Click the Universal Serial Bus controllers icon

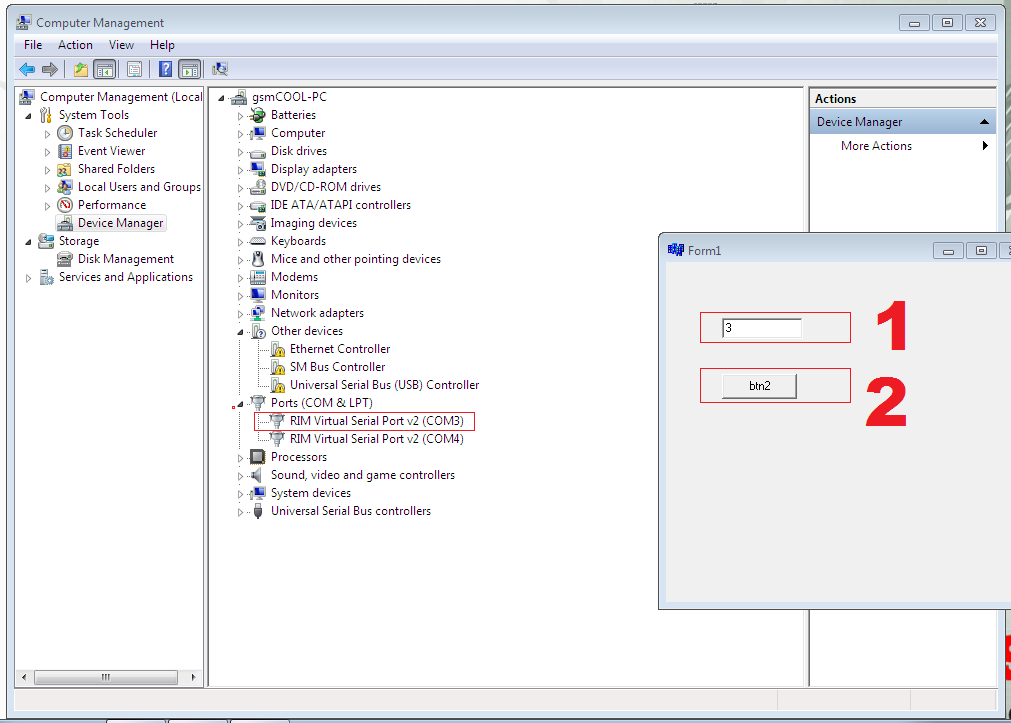click(x=257, y=511)
